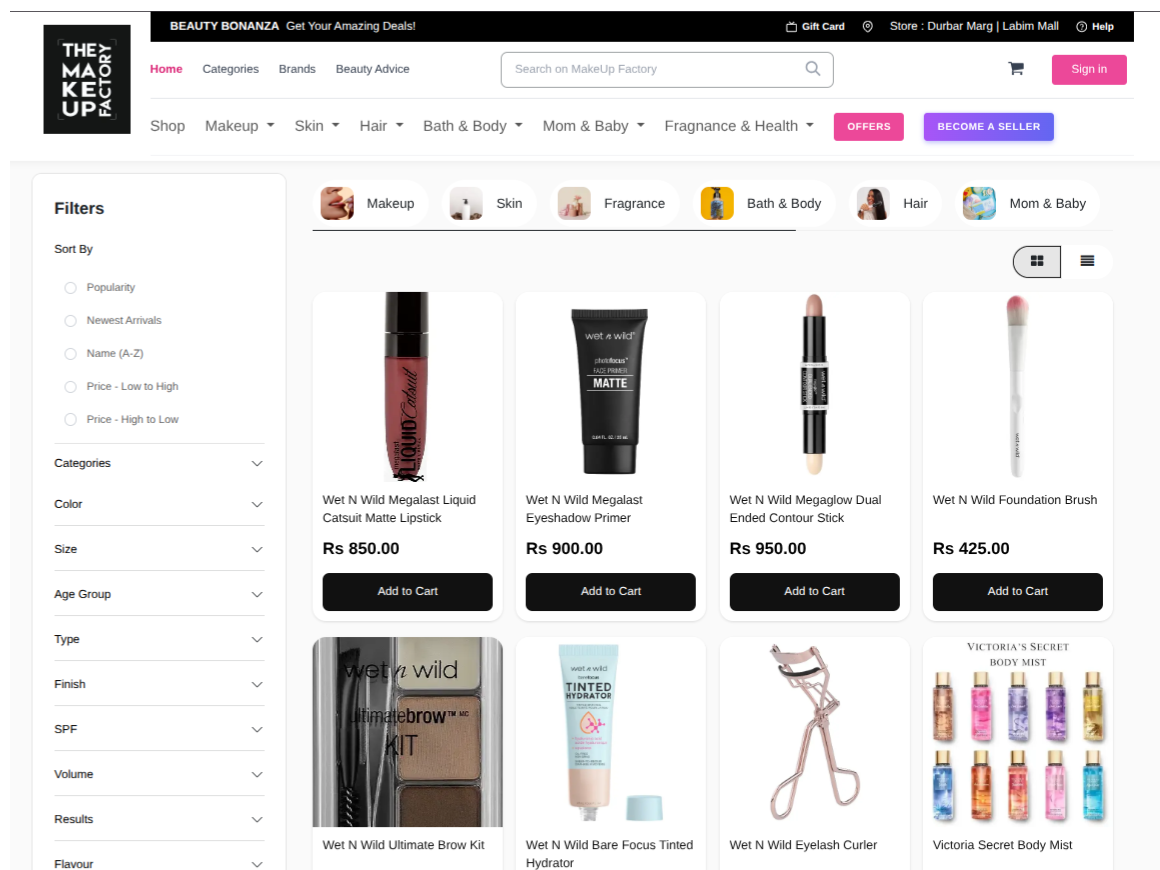Click the BECOME A SELLER button
Image resolution: width=1160 pixels, height=870 pixels.
988,127
